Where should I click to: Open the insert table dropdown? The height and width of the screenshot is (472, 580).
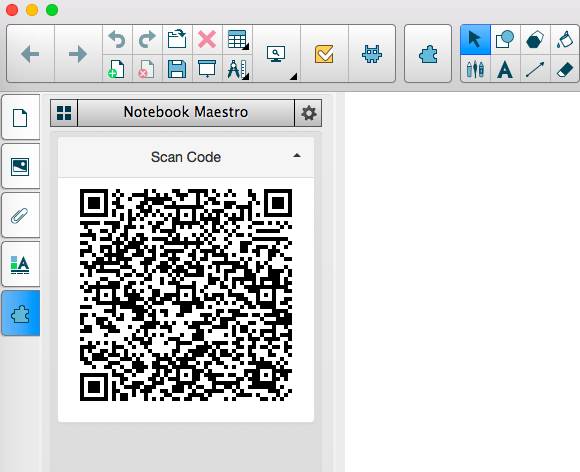pyautogui.click(x=237, y=39)
